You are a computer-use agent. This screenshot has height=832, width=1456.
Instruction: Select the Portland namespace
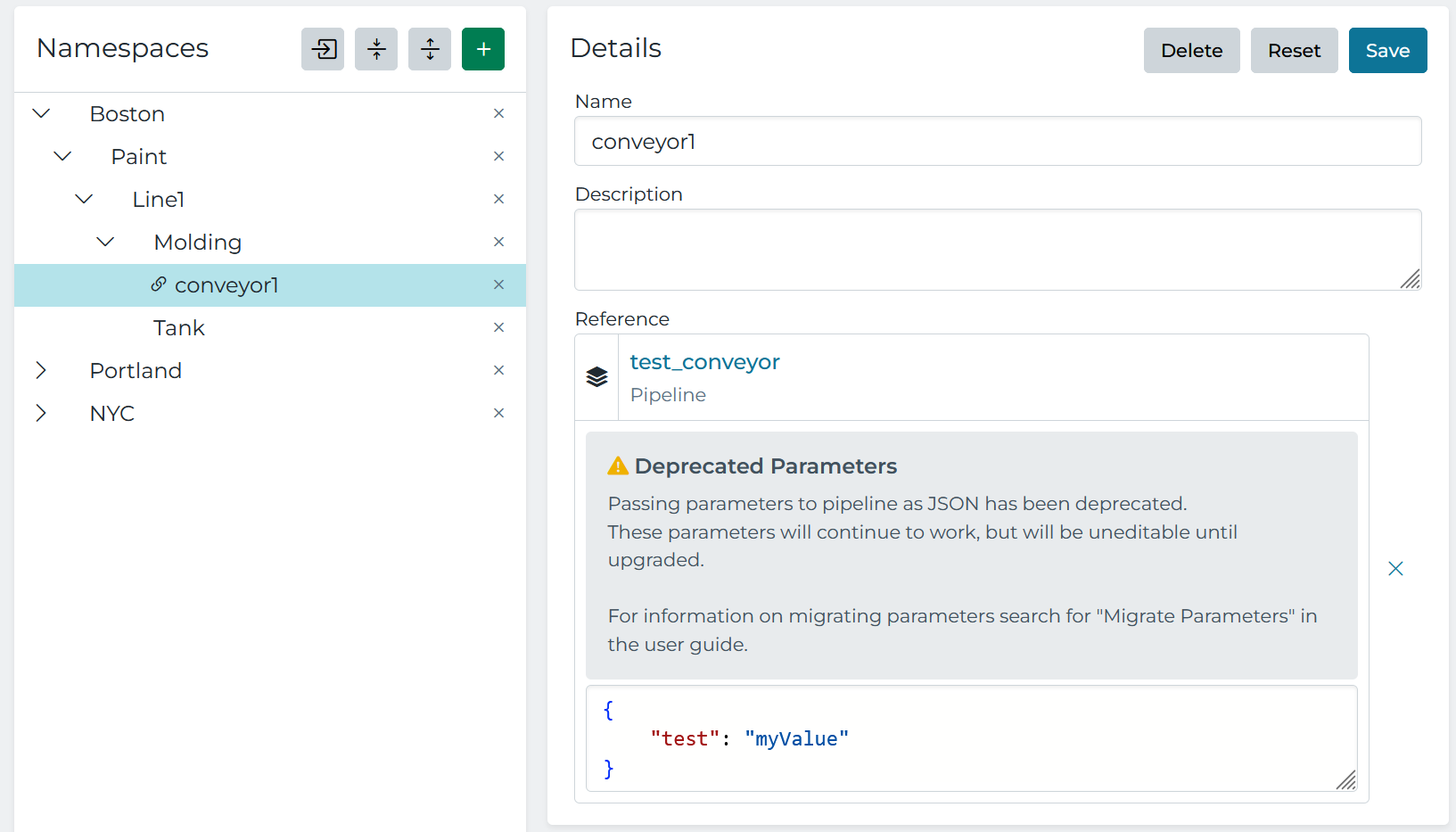point(136,371)
